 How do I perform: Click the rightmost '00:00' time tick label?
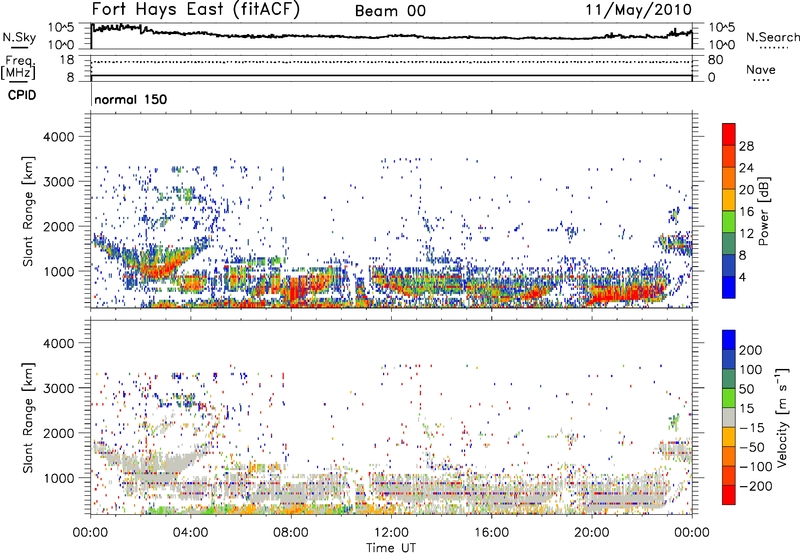pyautogui.click(x=692, y=533)
